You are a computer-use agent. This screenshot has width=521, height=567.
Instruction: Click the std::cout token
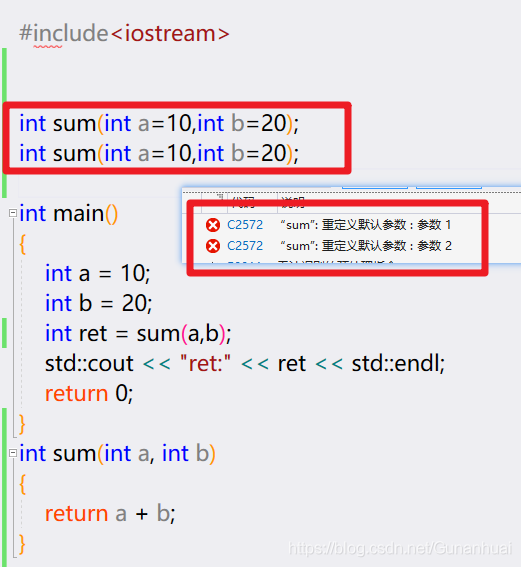(89, 363)
